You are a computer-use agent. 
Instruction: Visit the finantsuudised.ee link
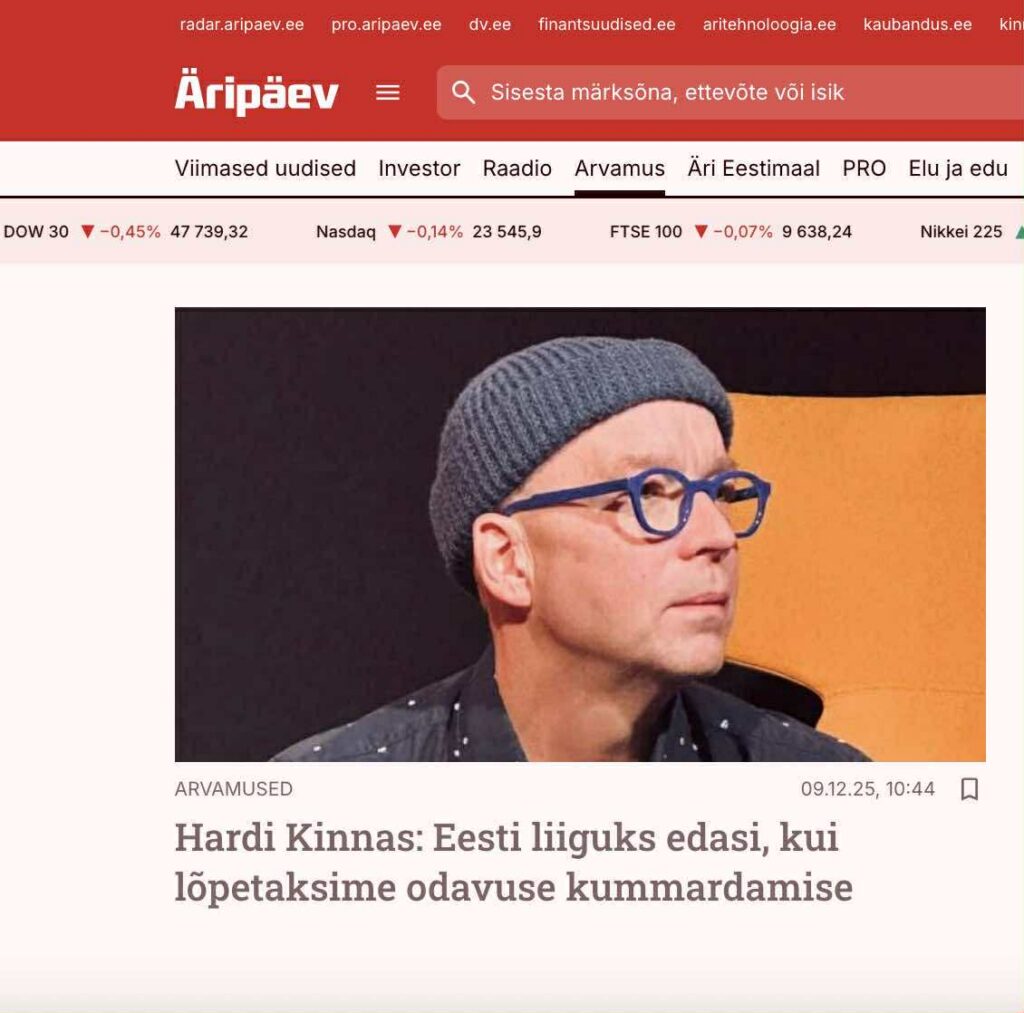pyautogui.click(x=607, y=25)
